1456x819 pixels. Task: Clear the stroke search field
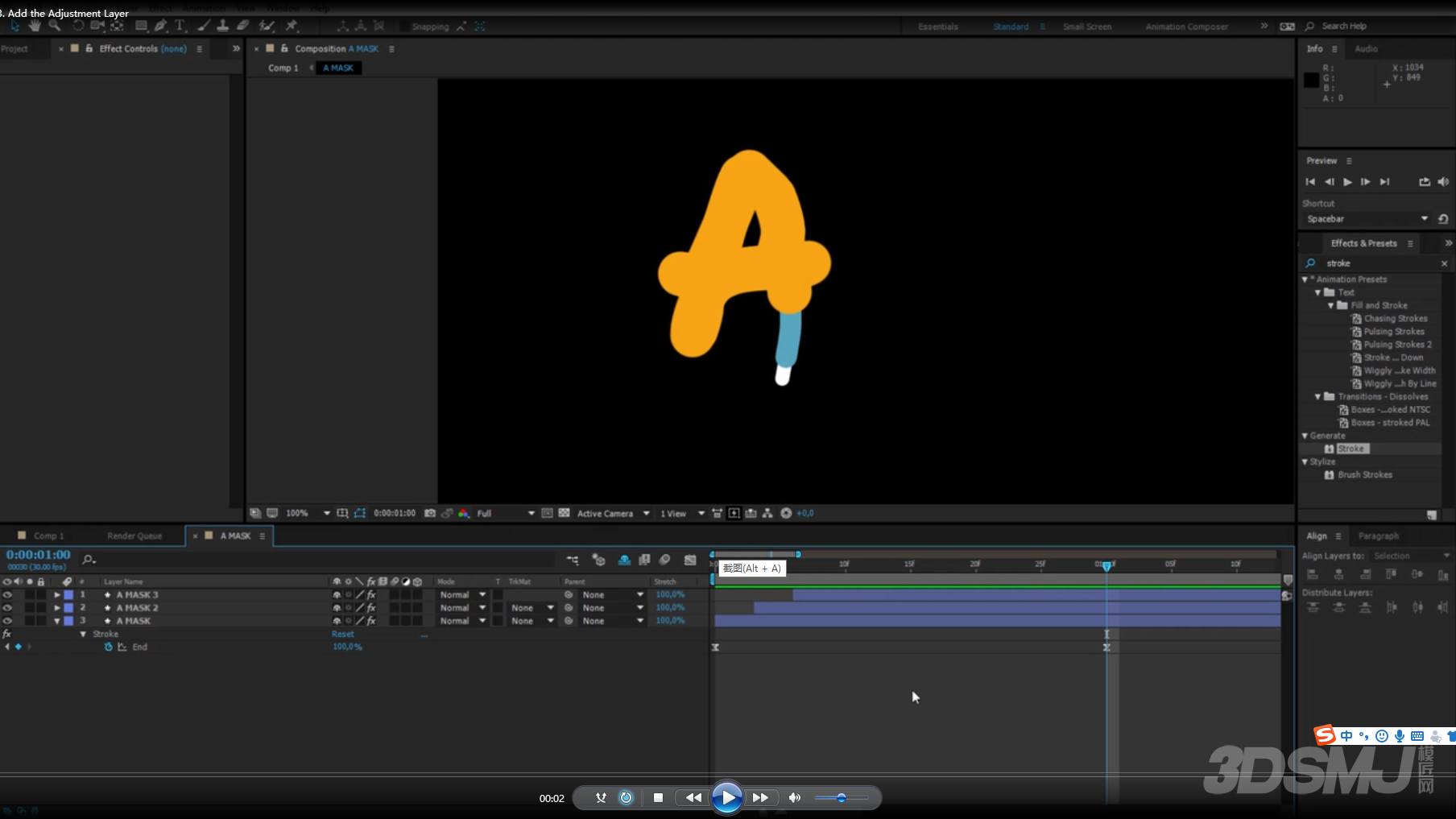pyautogui.click(x=1444, y=263)
